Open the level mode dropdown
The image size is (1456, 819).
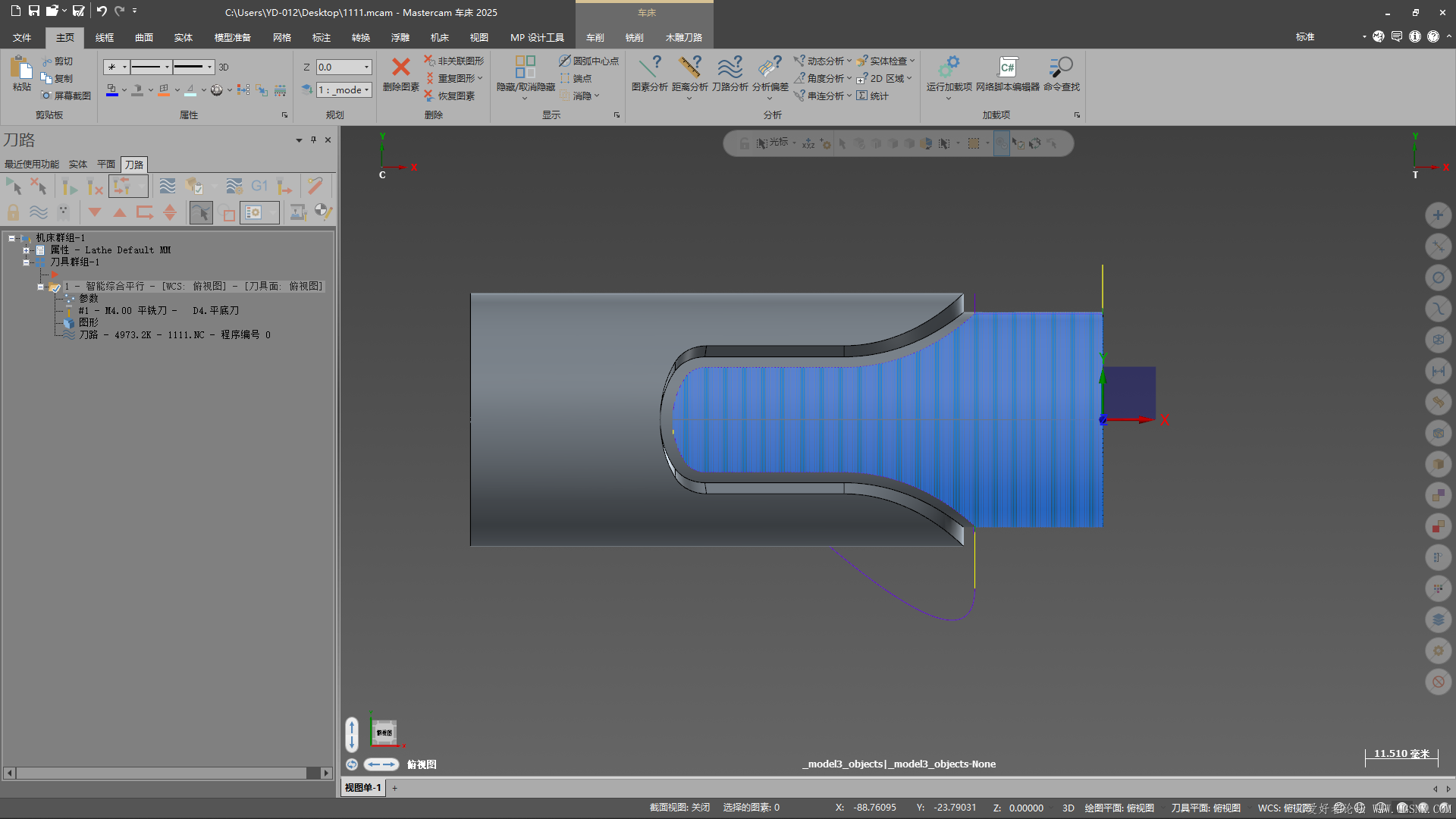point(367,90)
